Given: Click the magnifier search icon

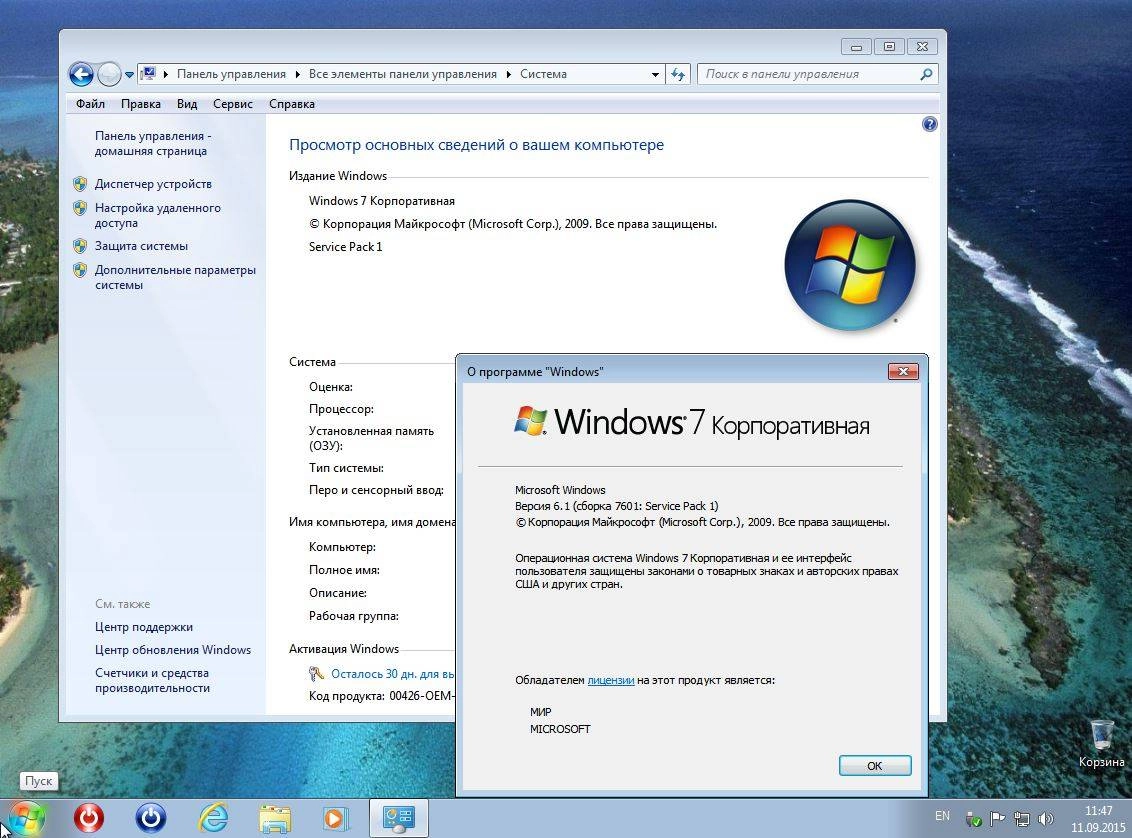Looking at the screenshot, I should click(x=926, y=74).
